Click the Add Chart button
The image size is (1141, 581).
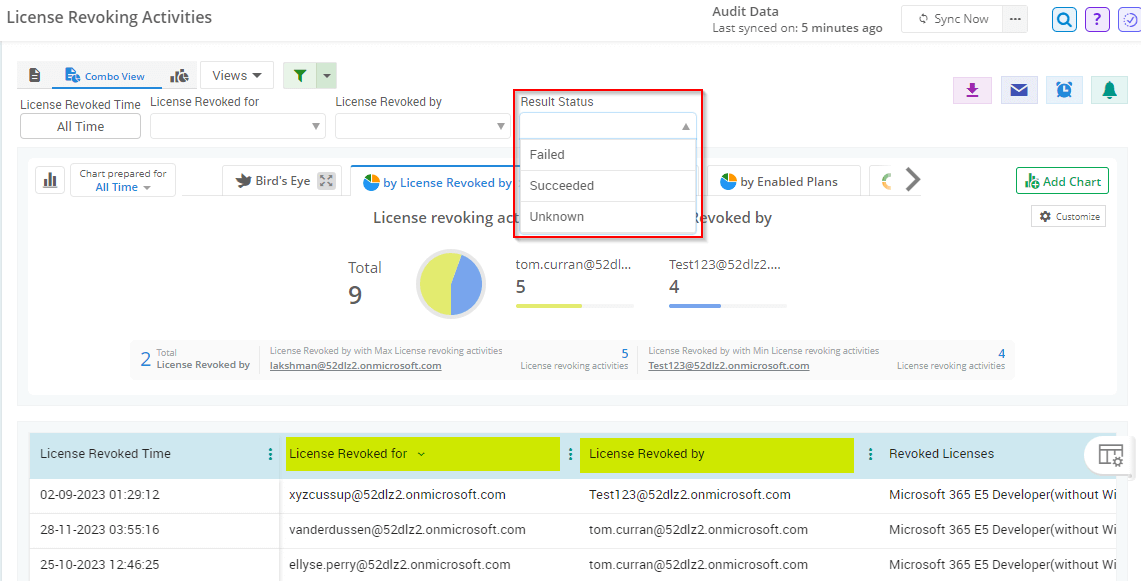tap(1061, 181)
